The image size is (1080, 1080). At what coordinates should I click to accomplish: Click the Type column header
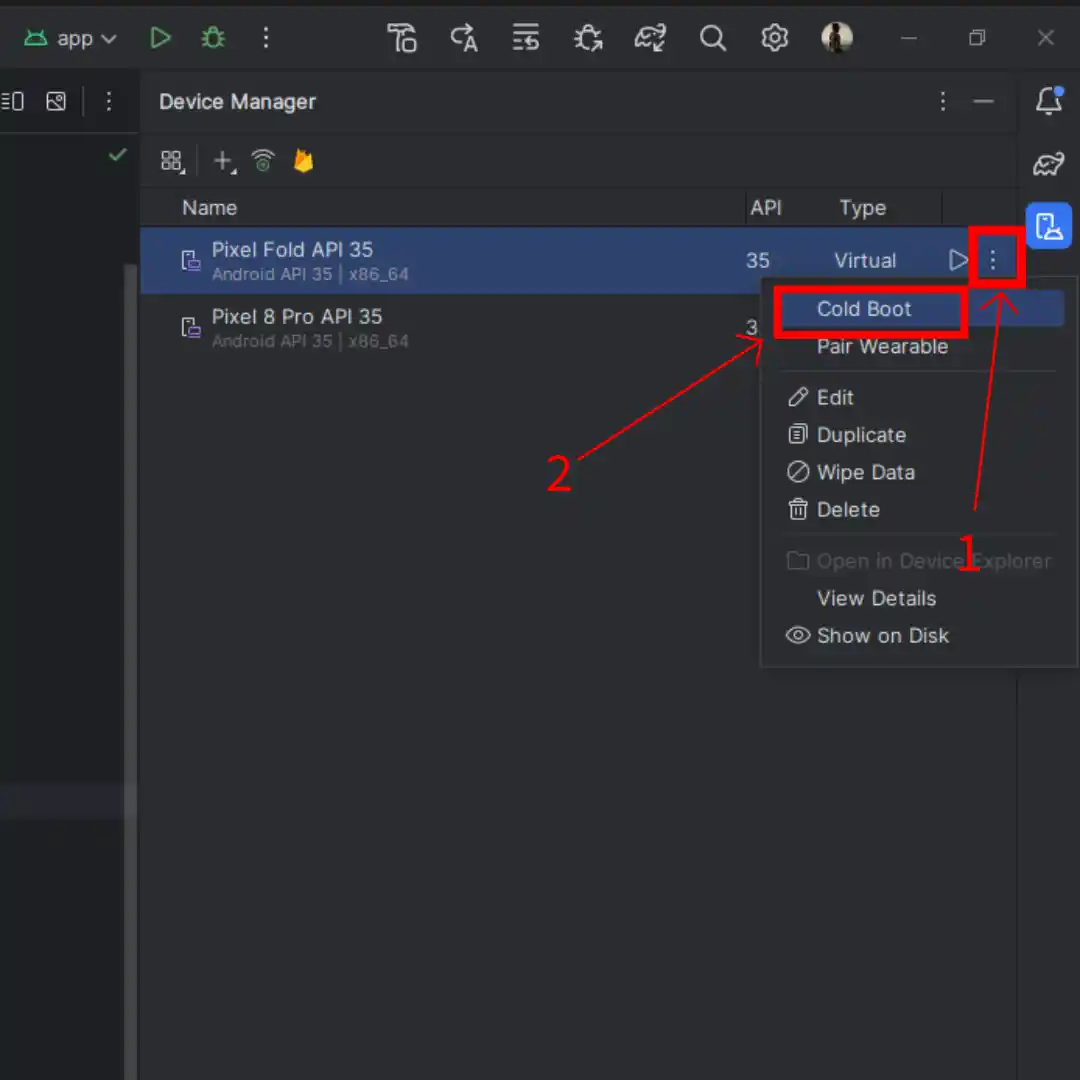click(x=862, y=208)
